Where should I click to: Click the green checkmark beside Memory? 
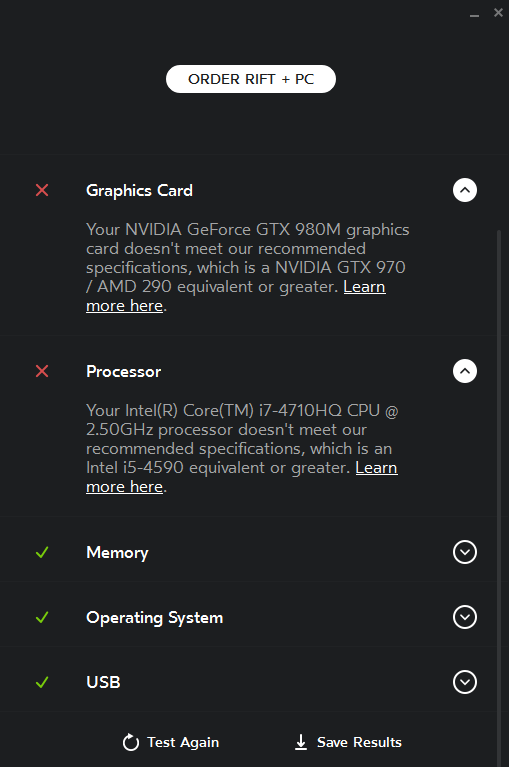click(x=42, y=552)
